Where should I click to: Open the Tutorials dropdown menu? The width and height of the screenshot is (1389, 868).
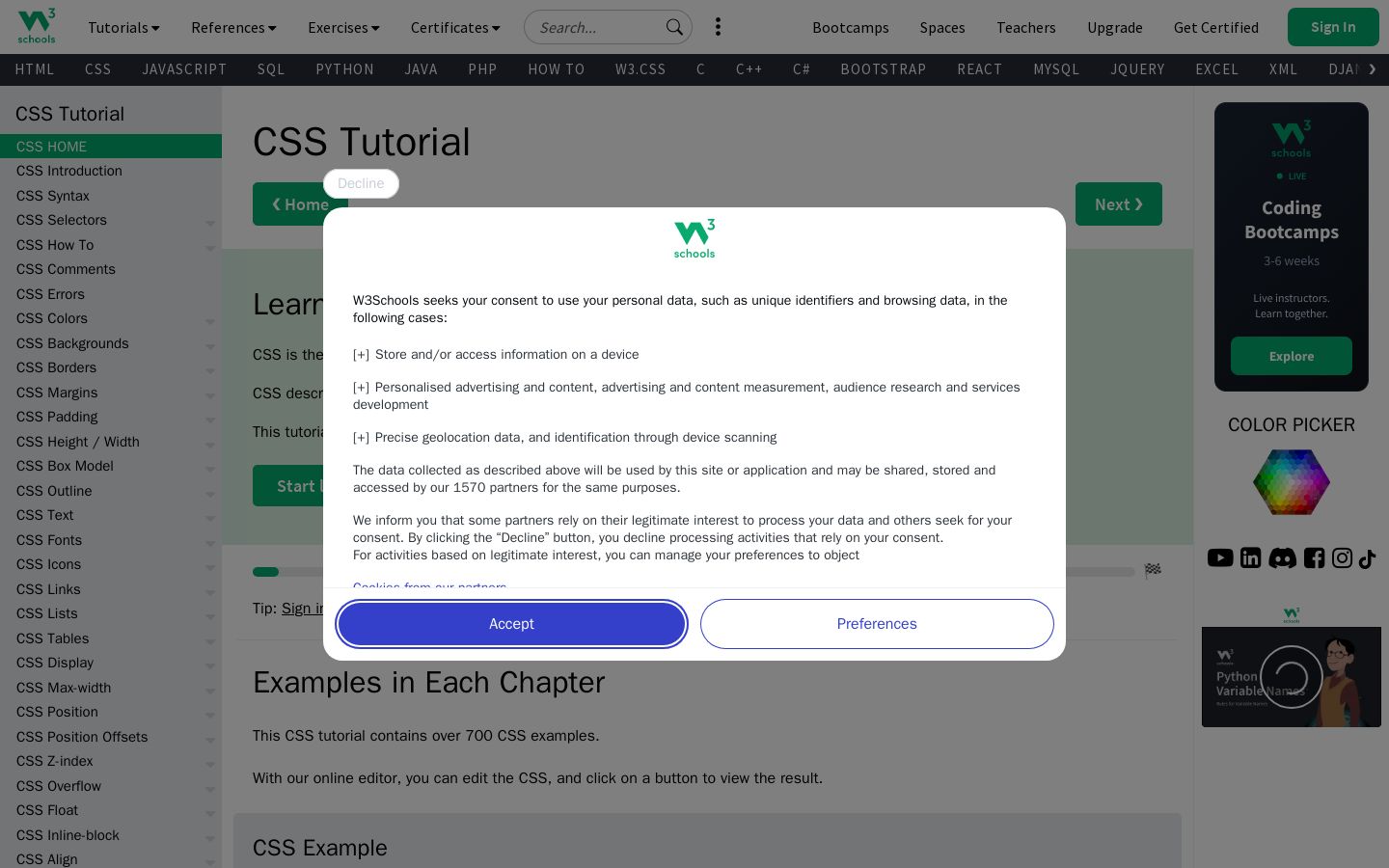123,27
